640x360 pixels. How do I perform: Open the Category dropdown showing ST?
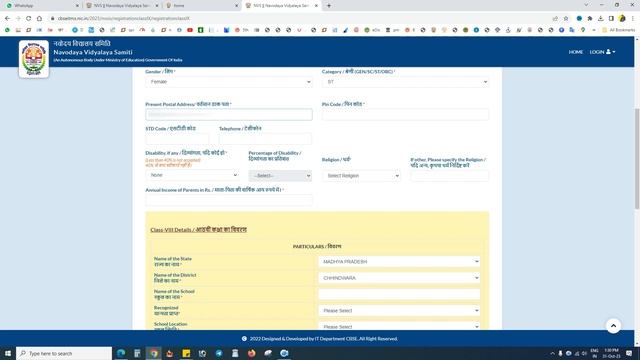click(x=405, y=82)
